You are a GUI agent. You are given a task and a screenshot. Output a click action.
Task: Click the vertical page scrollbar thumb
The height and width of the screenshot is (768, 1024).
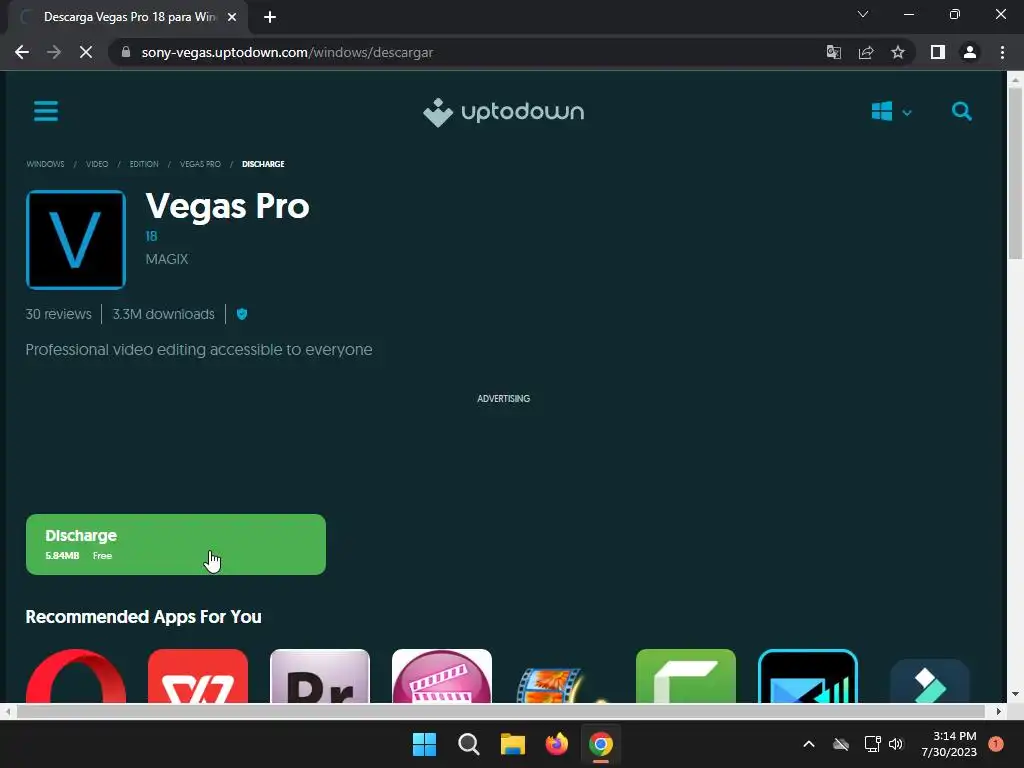(1014, 173)
